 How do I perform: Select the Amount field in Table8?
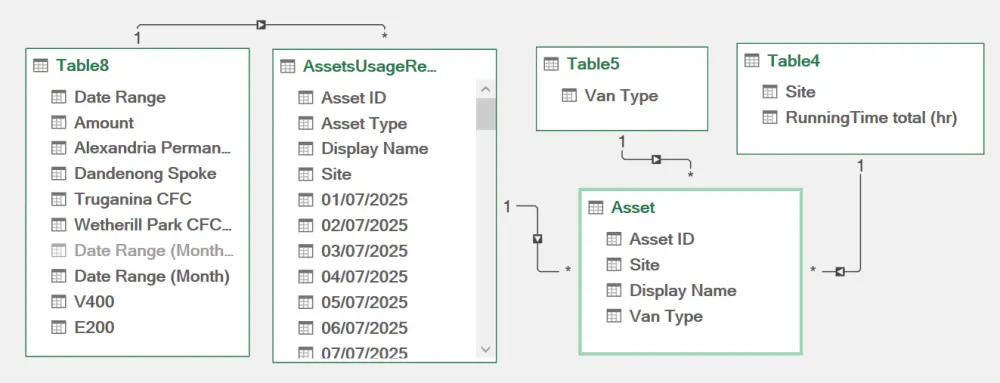[x=104, y=122]
